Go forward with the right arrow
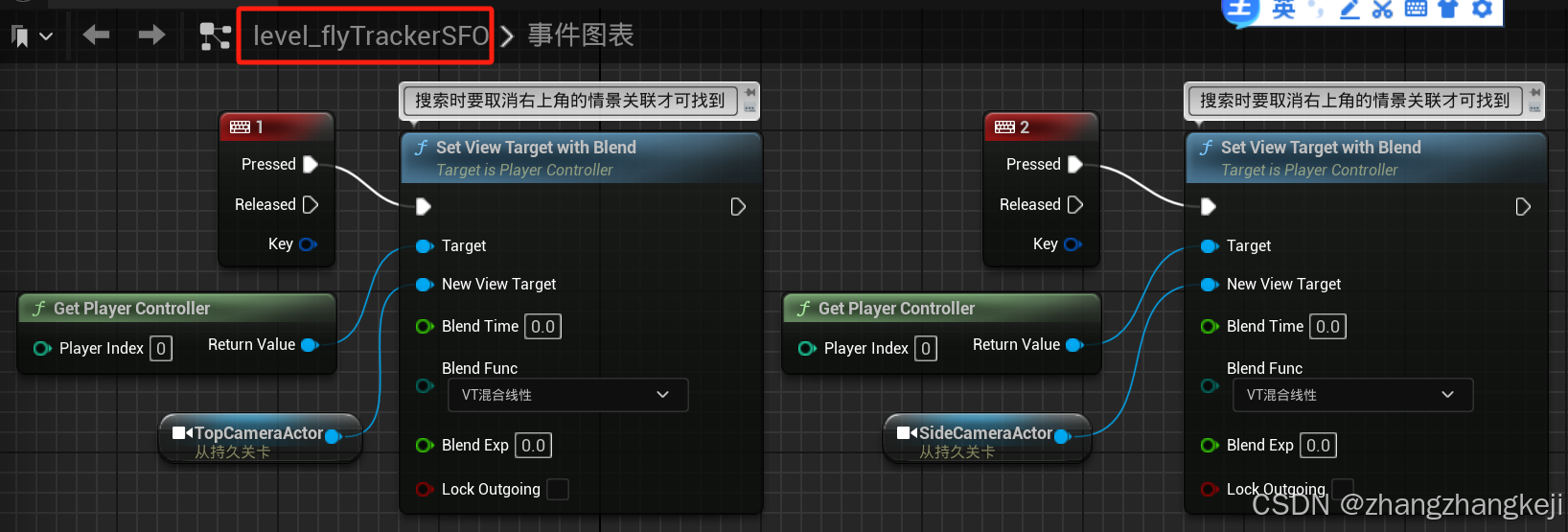The height and width of the screenshot is (532, 1568). coord(151,35)
